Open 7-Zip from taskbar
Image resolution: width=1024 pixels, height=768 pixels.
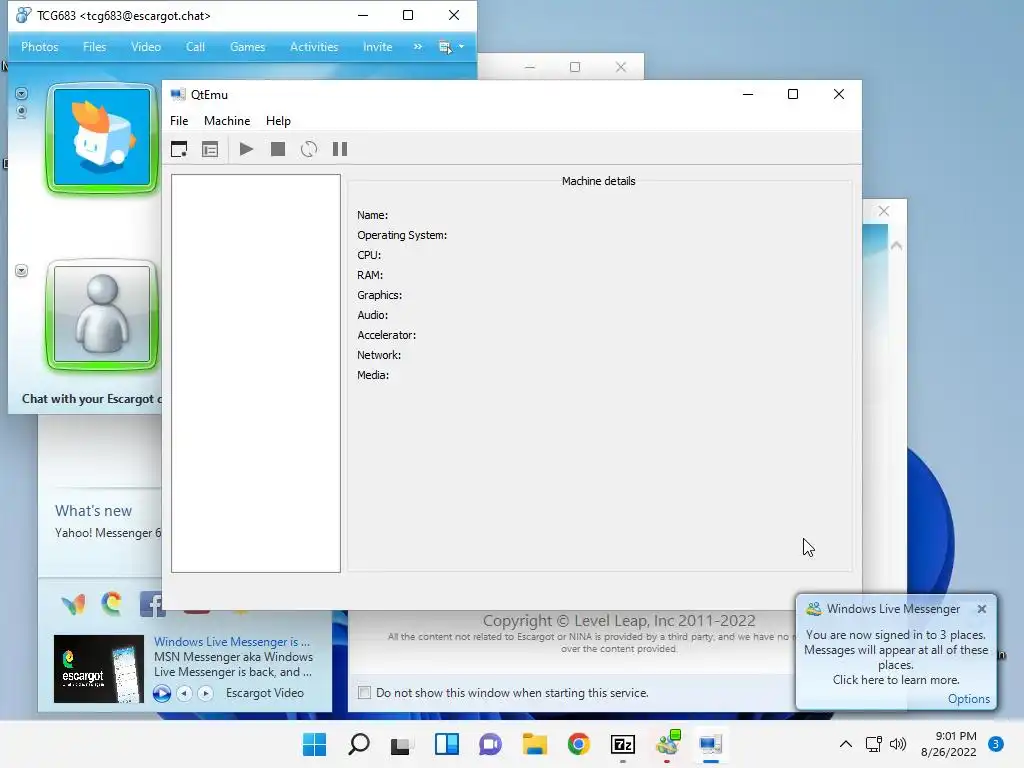click(x=623, y=744)
